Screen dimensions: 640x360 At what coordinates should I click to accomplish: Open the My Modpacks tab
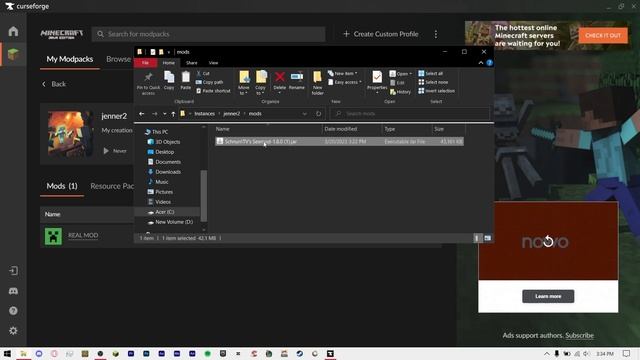[x=70, y=59]
